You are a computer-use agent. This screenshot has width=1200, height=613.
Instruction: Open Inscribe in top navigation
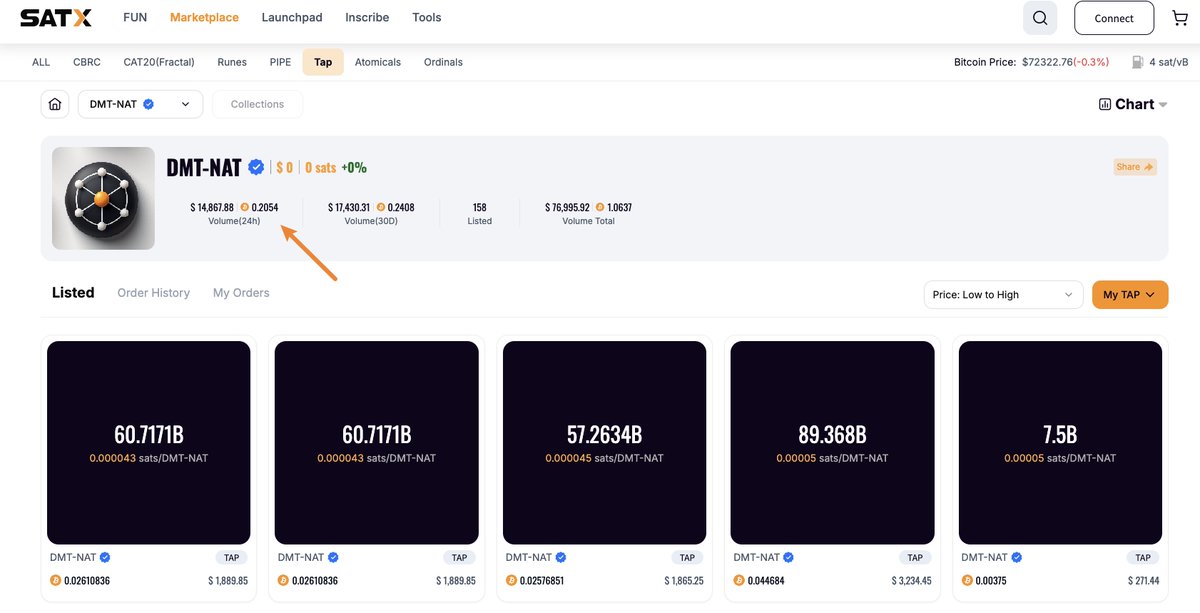(367, 18)
